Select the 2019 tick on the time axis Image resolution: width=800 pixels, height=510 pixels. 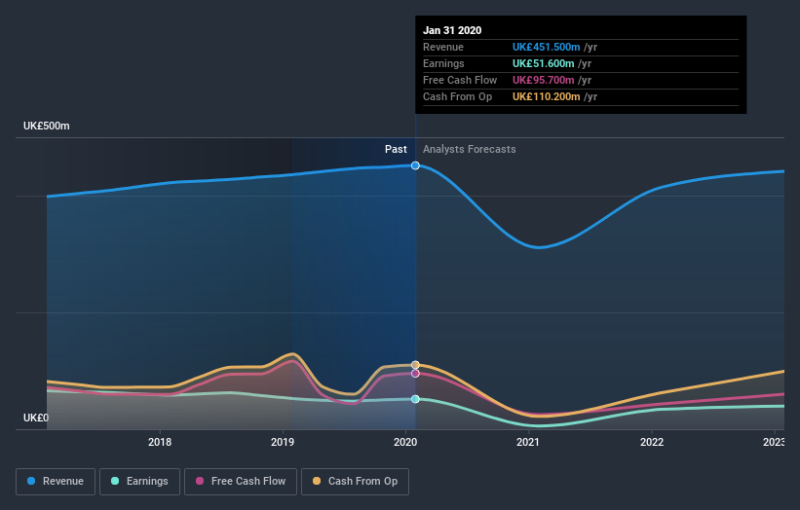[283, 441]
